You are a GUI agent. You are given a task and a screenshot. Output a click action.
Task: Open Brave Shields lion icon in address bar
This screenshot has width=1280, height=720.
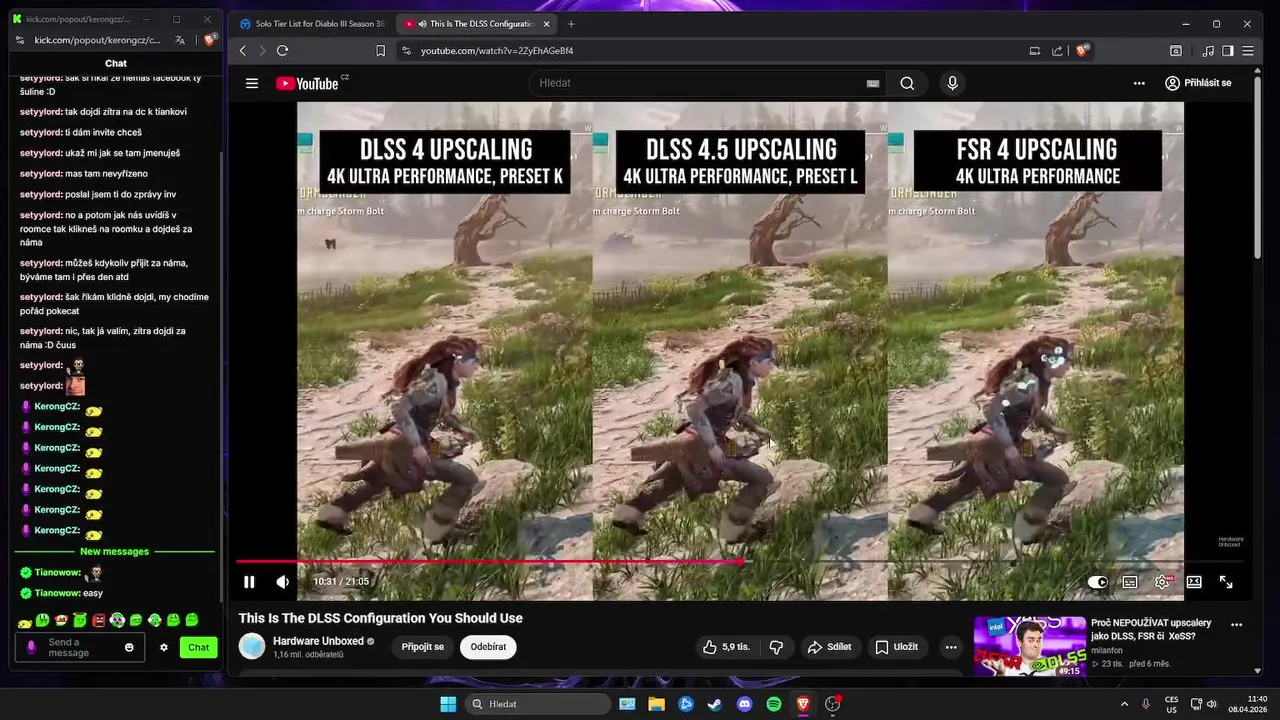(x=1082, y=51)
